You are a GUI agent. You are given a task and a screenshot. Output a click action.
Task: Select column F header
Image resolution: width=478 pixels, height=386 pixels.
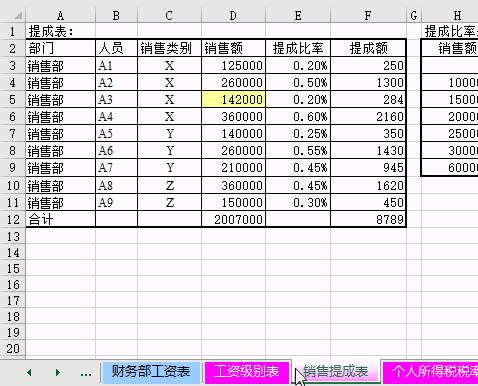coord(368,15)
